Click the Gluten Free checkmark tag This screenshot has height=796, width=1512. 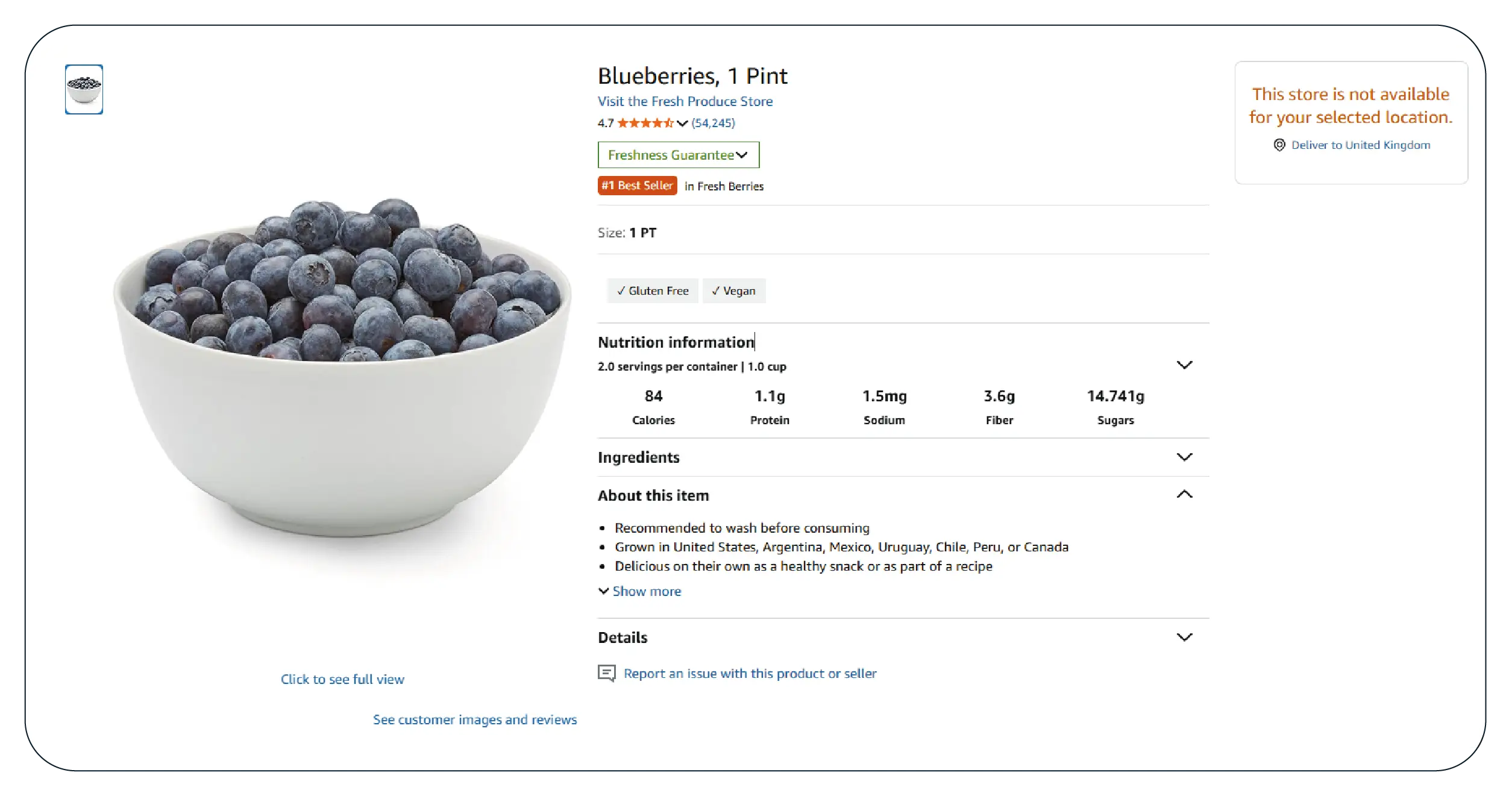coord(653,291)
